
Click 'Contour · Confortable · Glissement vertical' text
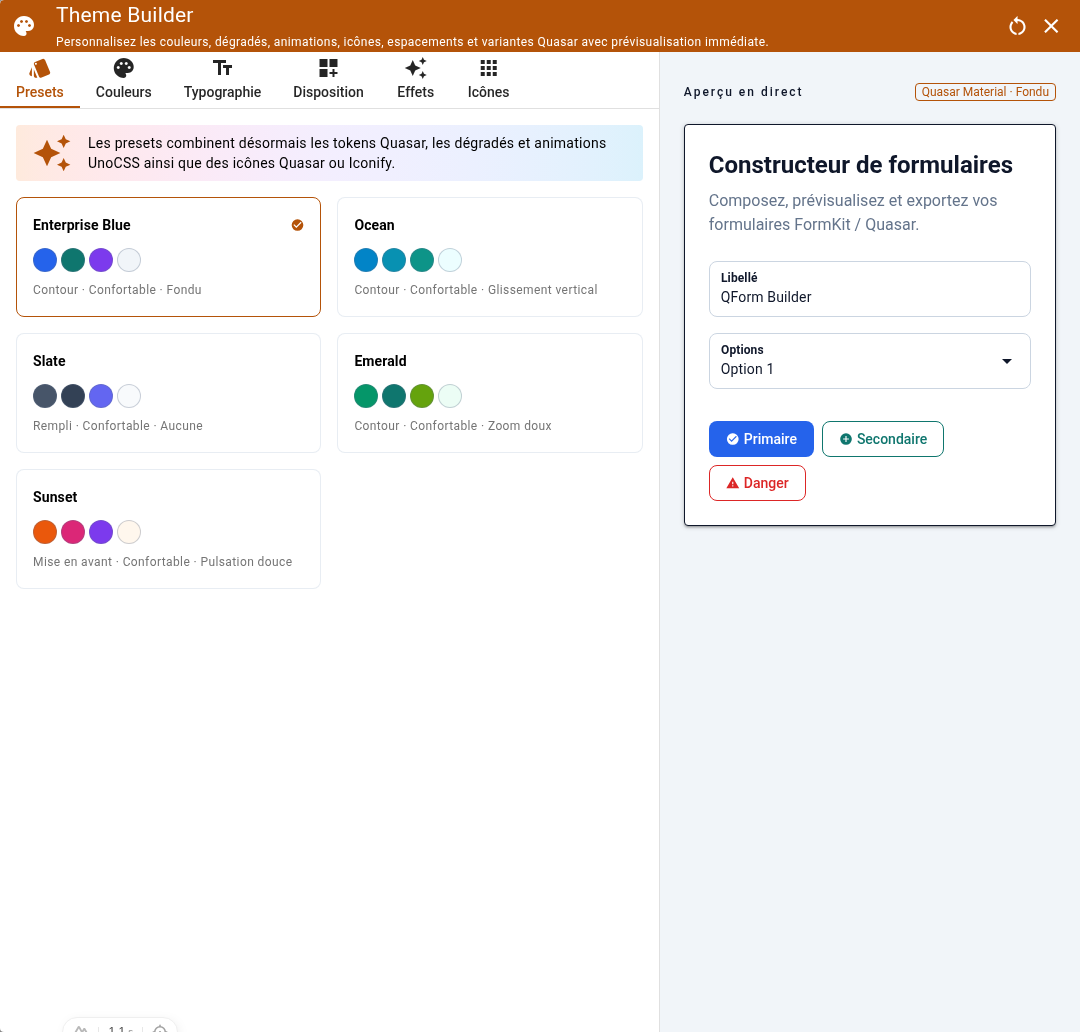476,289
